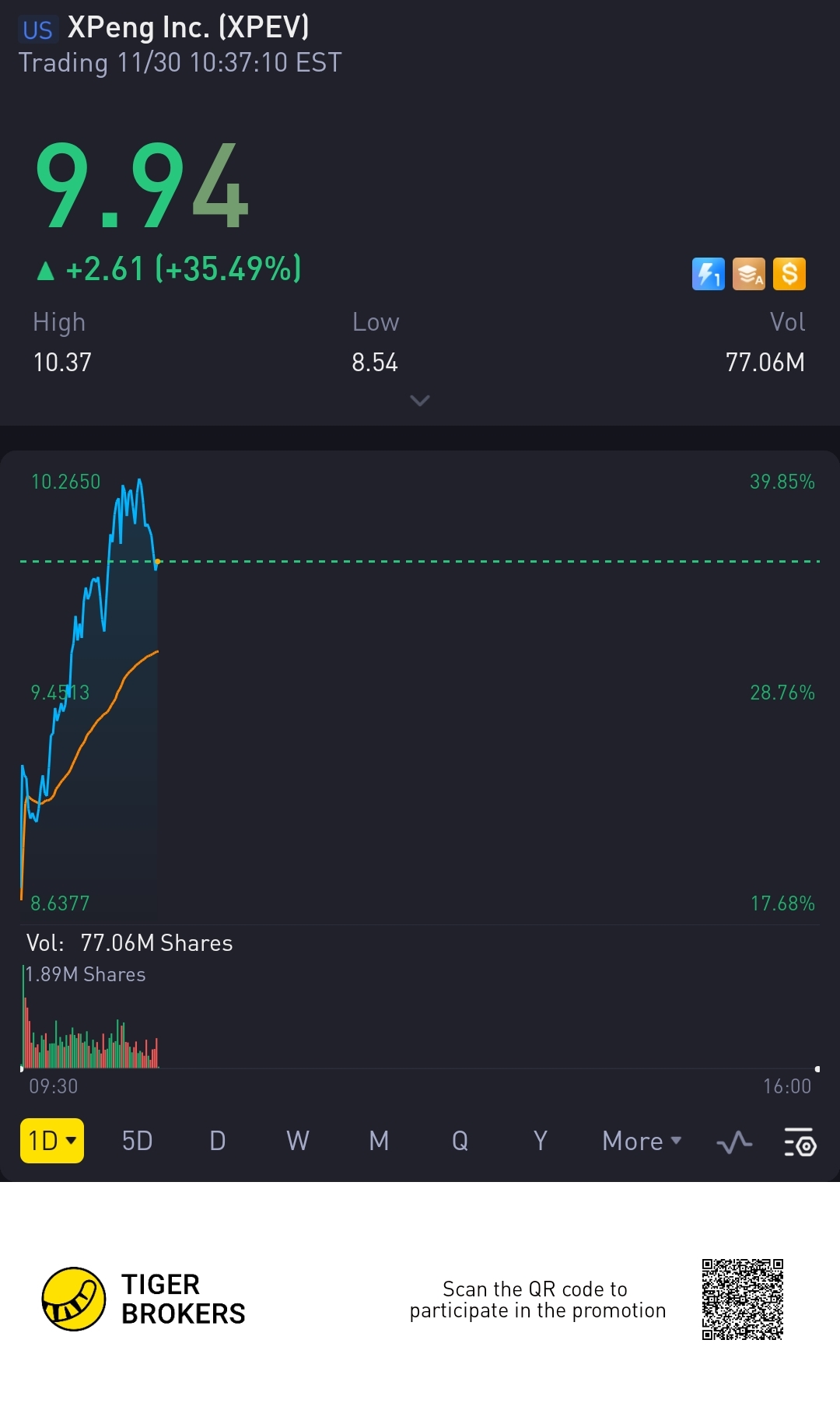Viewport: 840px width, 1417px height.
Task: Switch to the D daily chart tab
Action: coord(218,1141)
